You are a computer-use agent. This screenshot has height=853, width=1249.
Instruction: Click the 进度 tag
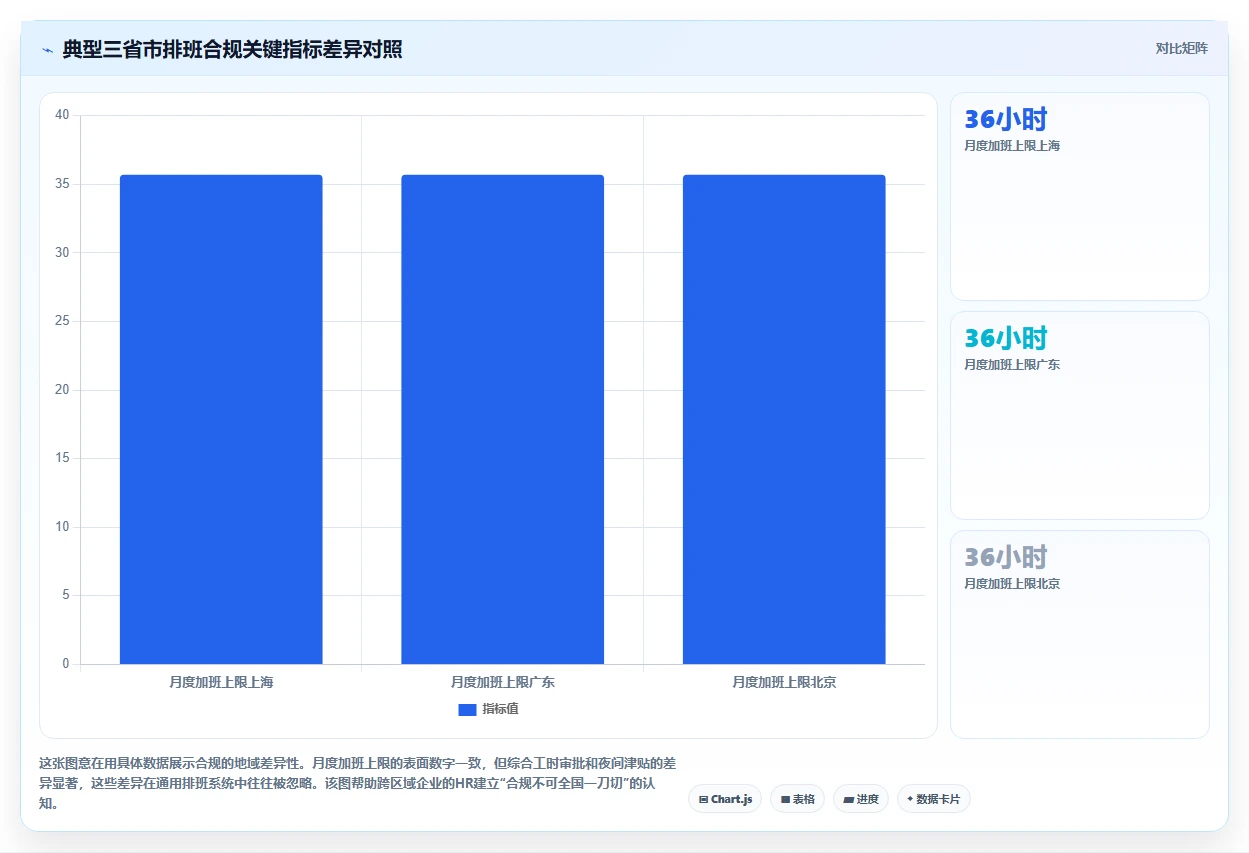point(860,799)
